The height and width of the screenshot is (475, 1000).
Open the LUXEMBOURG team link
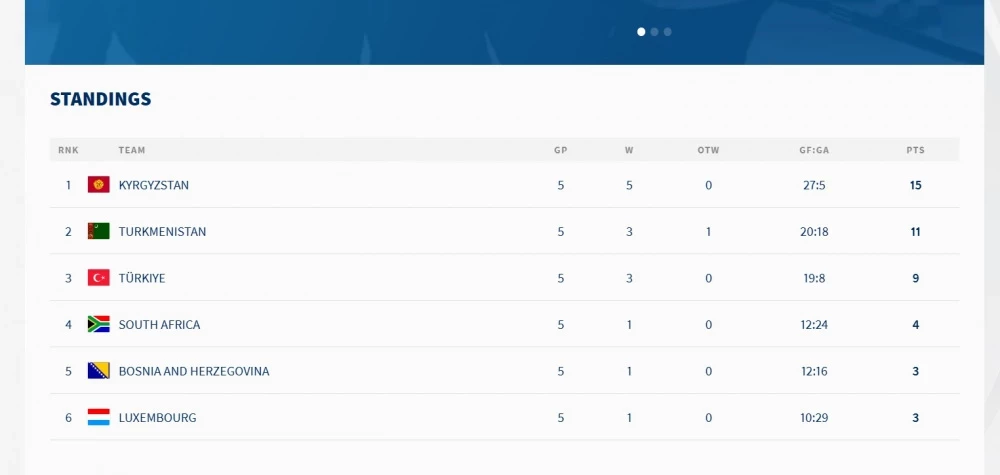coord(158,418)
